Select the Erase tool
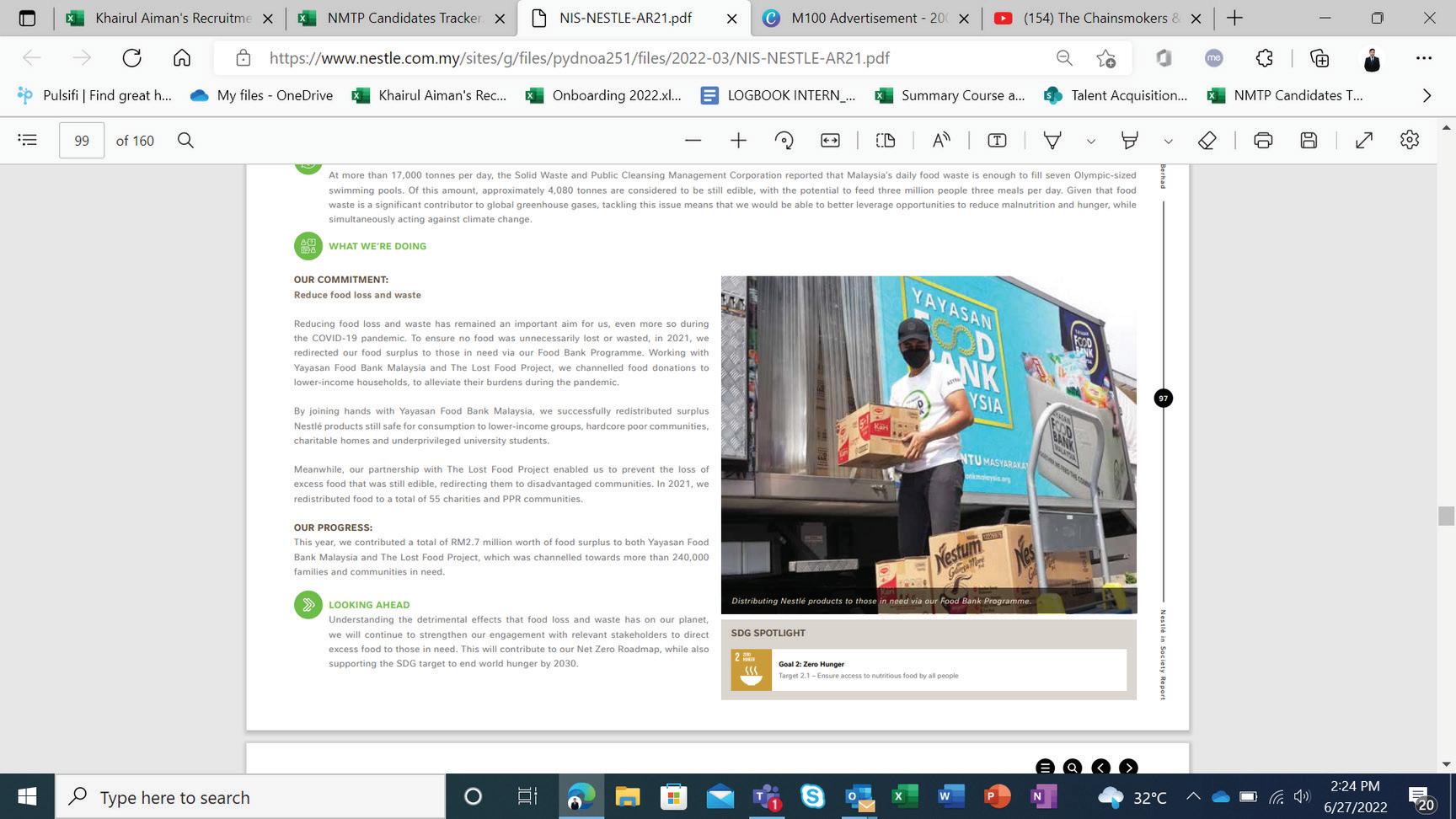The height and width of the screenshot is (819, 1456). [1207, 140]
